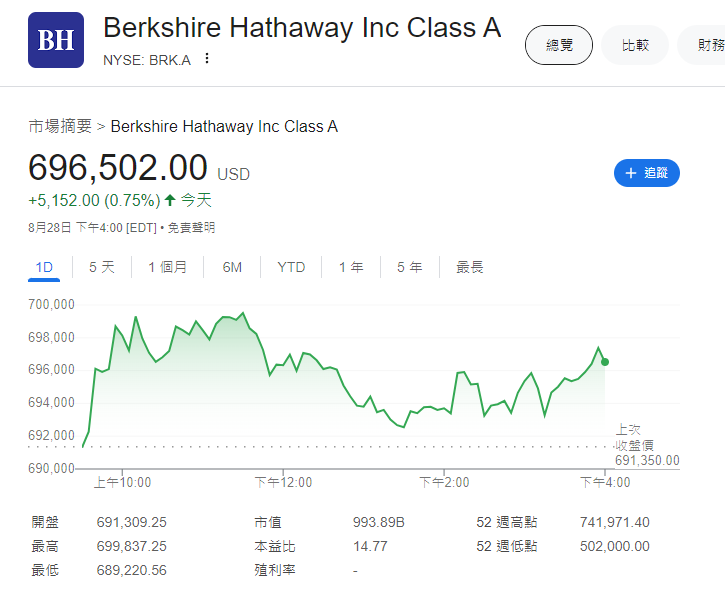Select the 6M chart range

click(232, 267)
